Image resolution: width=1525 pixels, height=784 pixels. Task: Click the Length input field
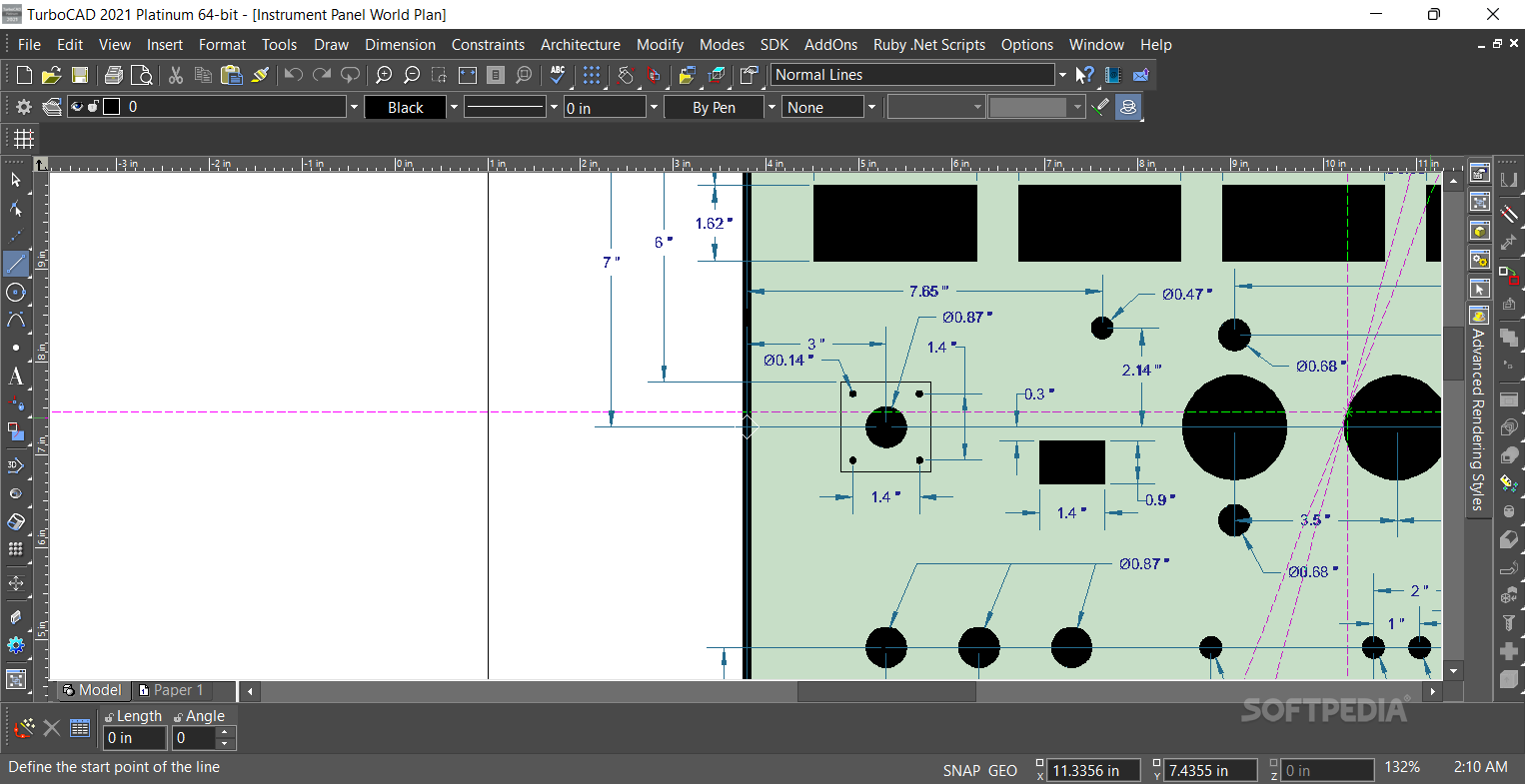pos(135,738)
